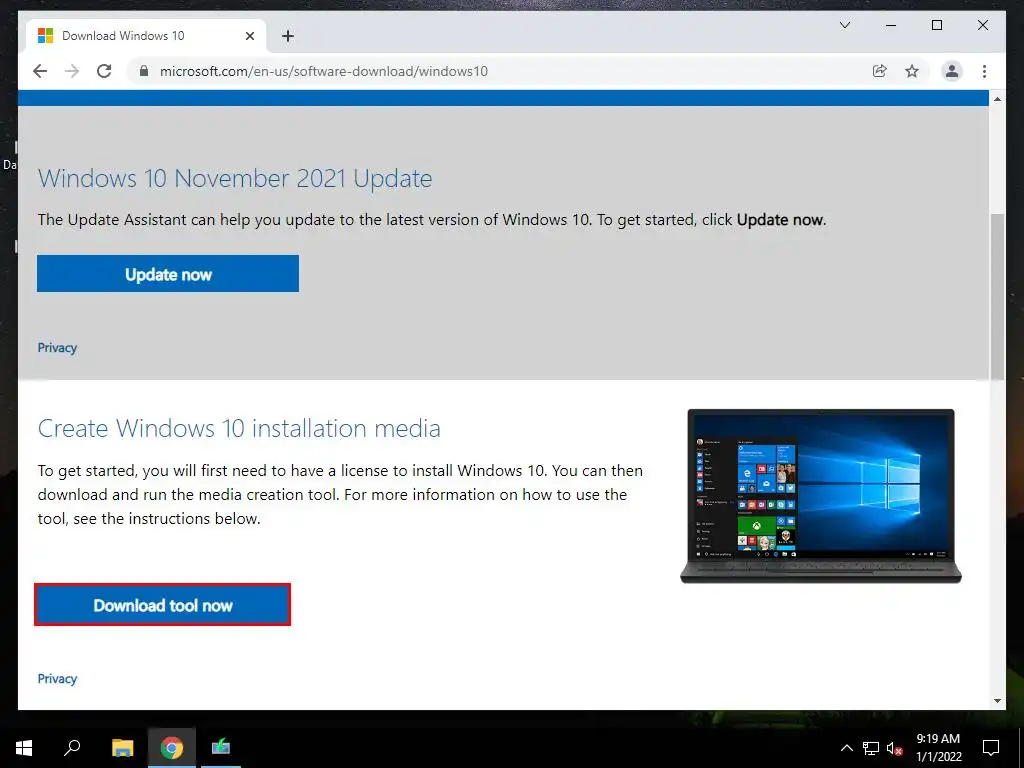
Task: Open Privacy link under Update now
Action: tap(57, 347)
